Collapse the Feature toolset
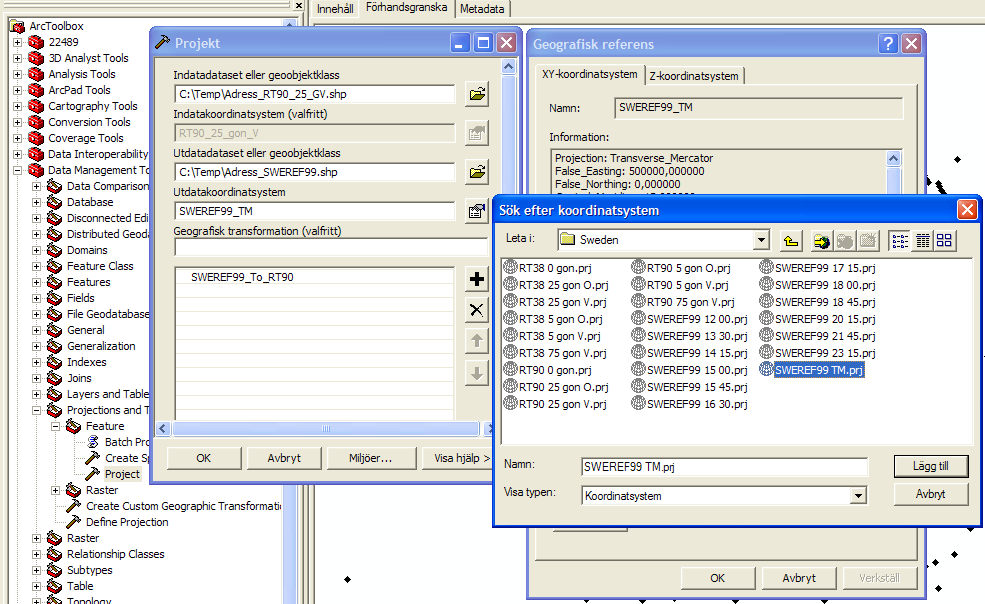Image resolution: width=985 pixels, height=604 pixels. [x=55, y=426]
